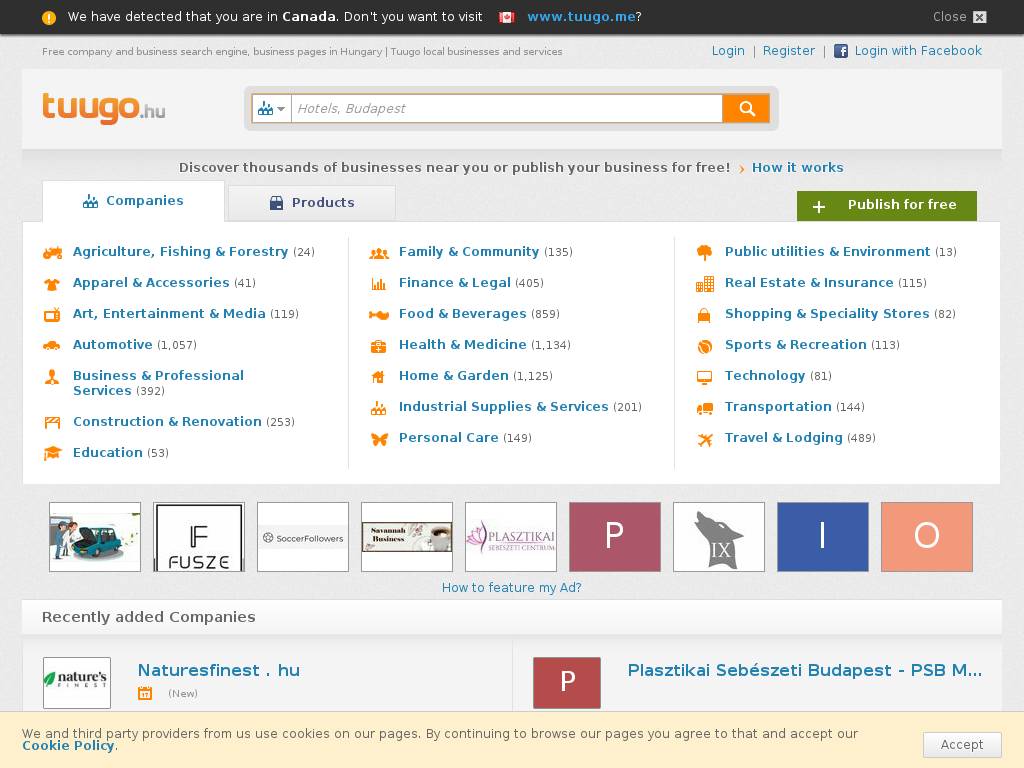
Task: Open Technology category link
Action: tap(765, 376)
